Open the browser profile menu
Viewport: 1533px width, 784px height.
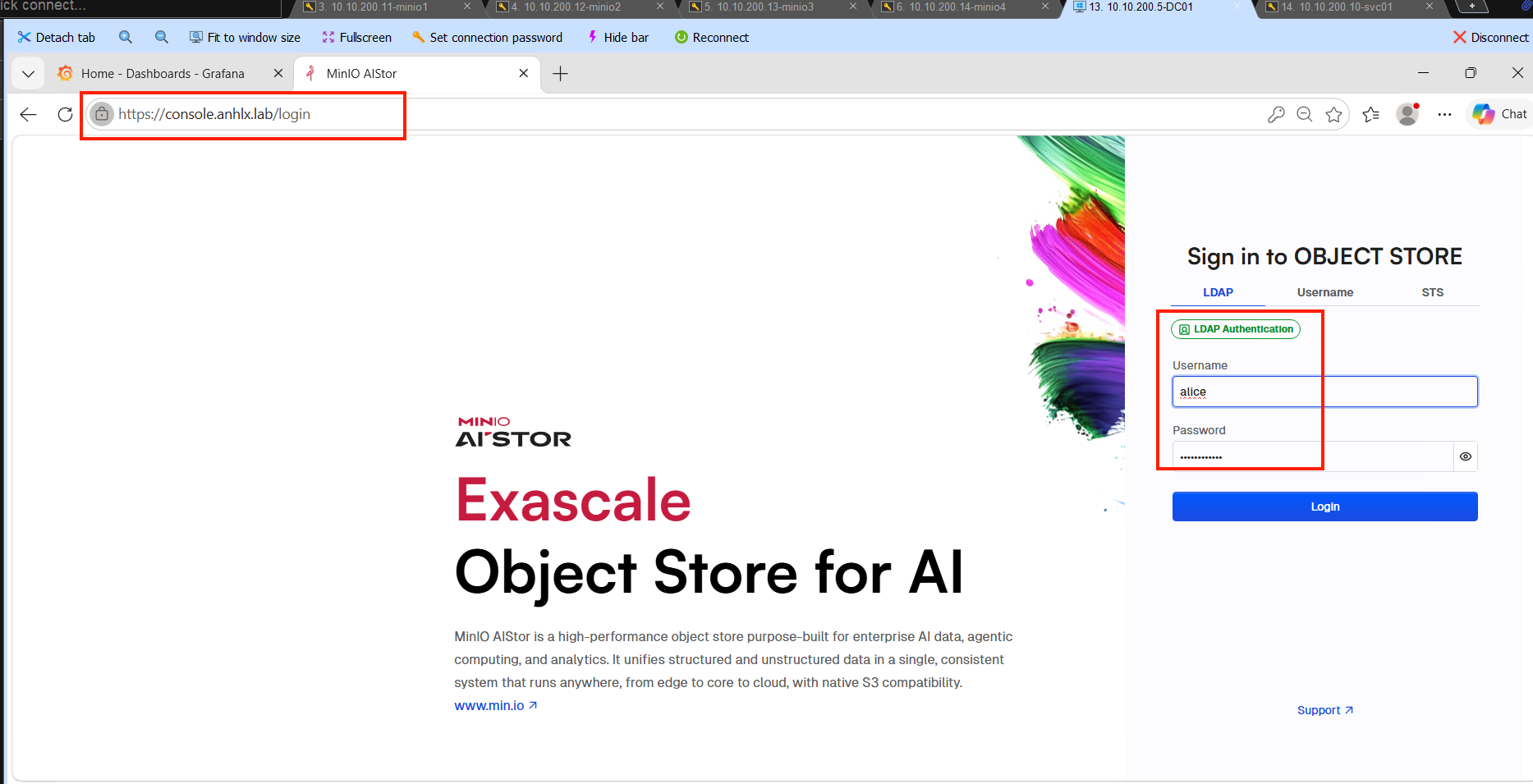(1408, 114)
